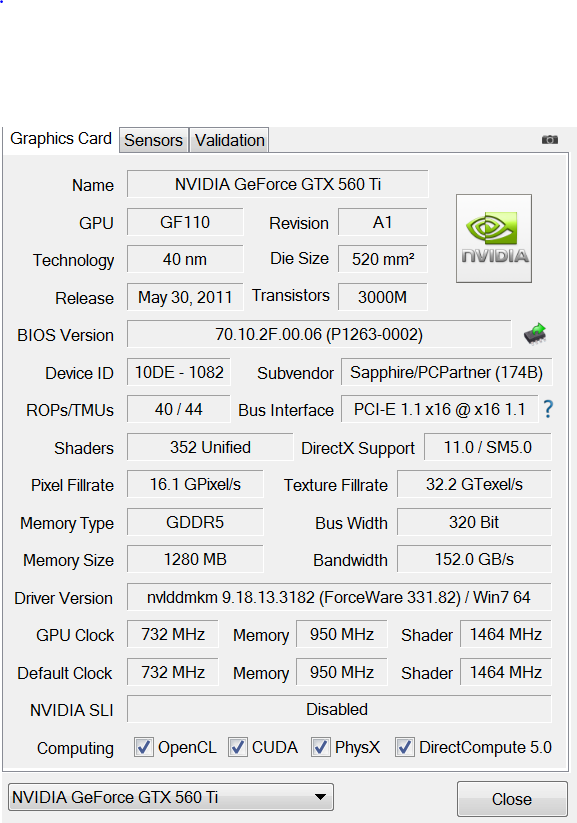Toggle the PhysX checkbox
Viewport: 577px width, 823px height.
click(320, 747)
